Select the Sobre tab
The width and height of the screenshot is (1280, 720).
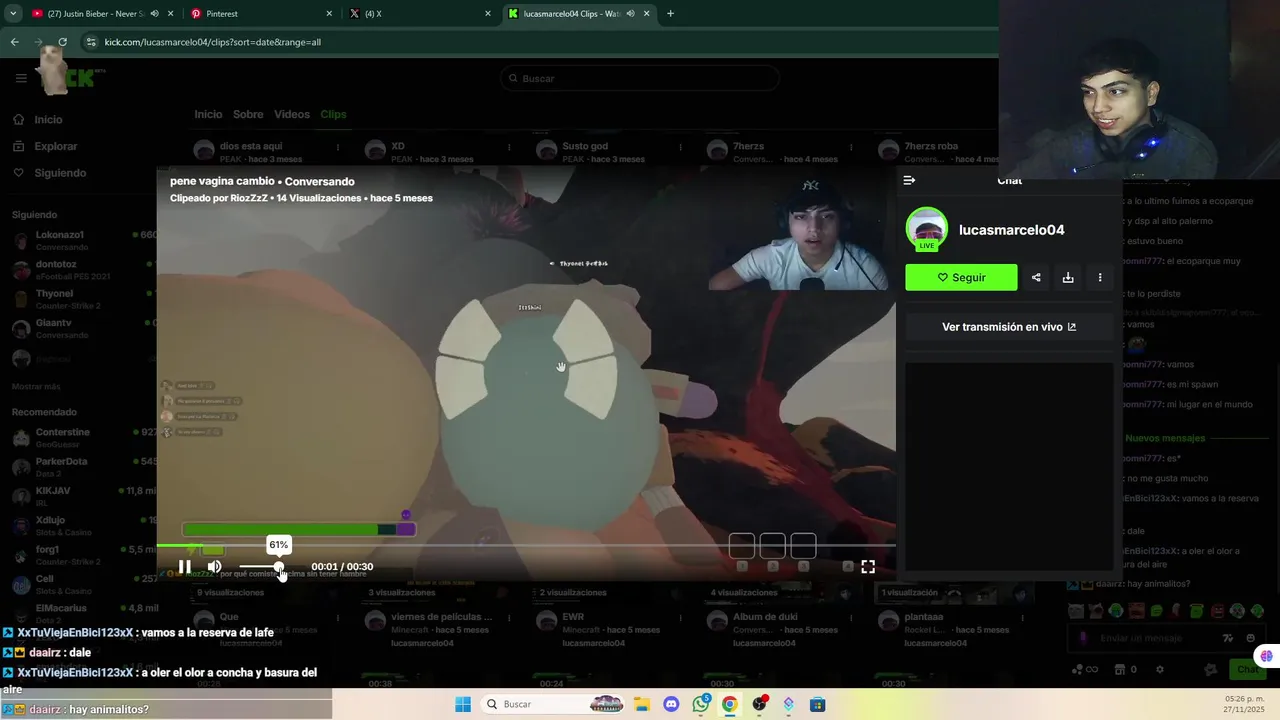(248, 114)
